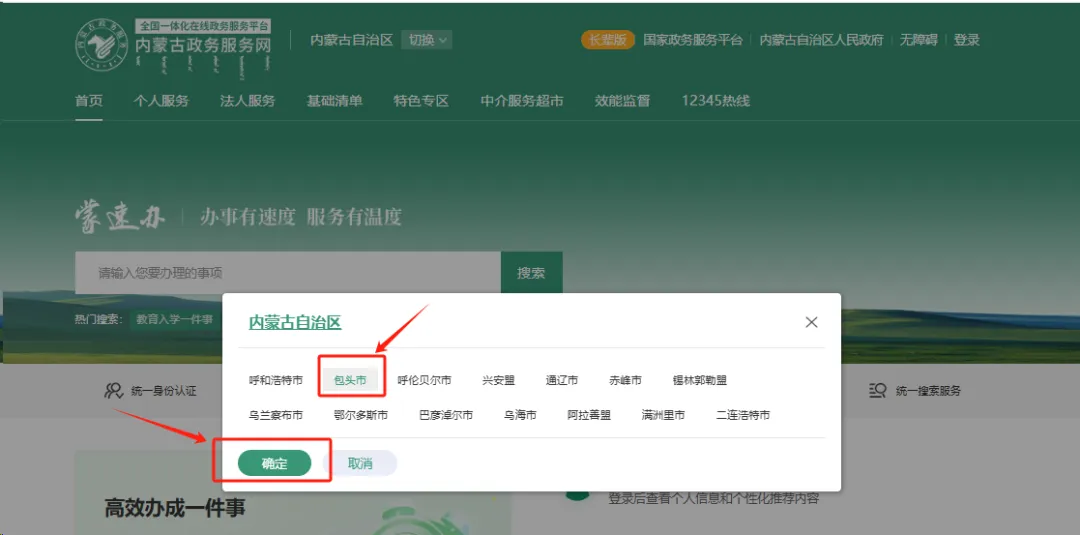Select 包头市 in the dialog
This screenshot has width=1080, height=535.
[350, 380]
